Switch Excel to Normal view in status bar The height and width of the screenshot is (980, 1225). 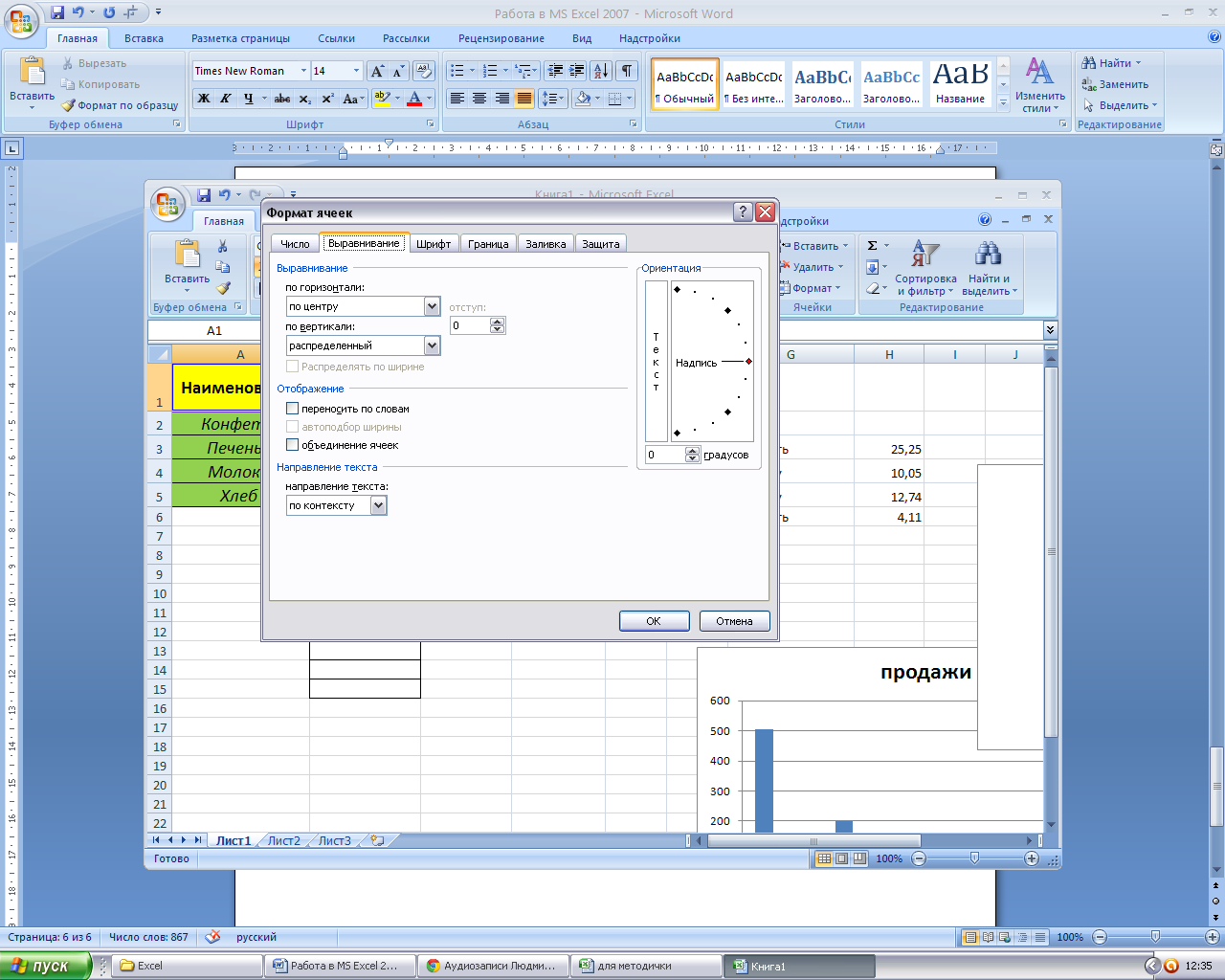[824, 858]
